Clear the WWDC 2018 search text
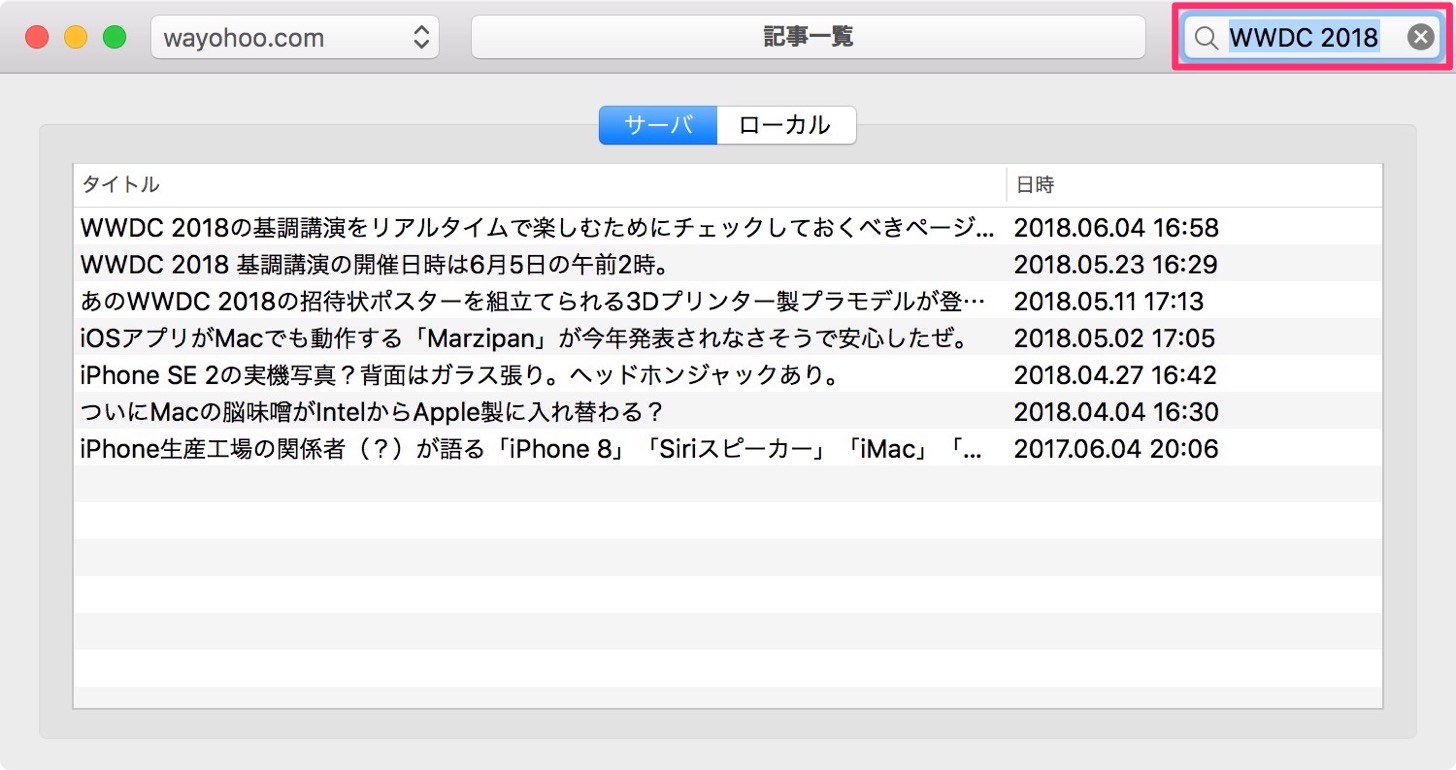The width and height of the screenshot is (1456, 770). pyautogui.click(x=1420, y=38)
